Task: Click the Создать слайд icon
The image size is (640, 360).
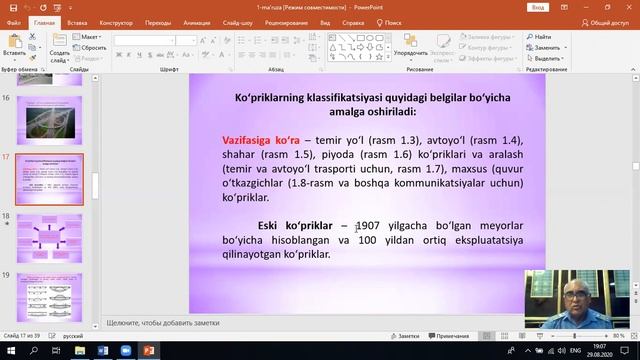Action: pos(60,41)
